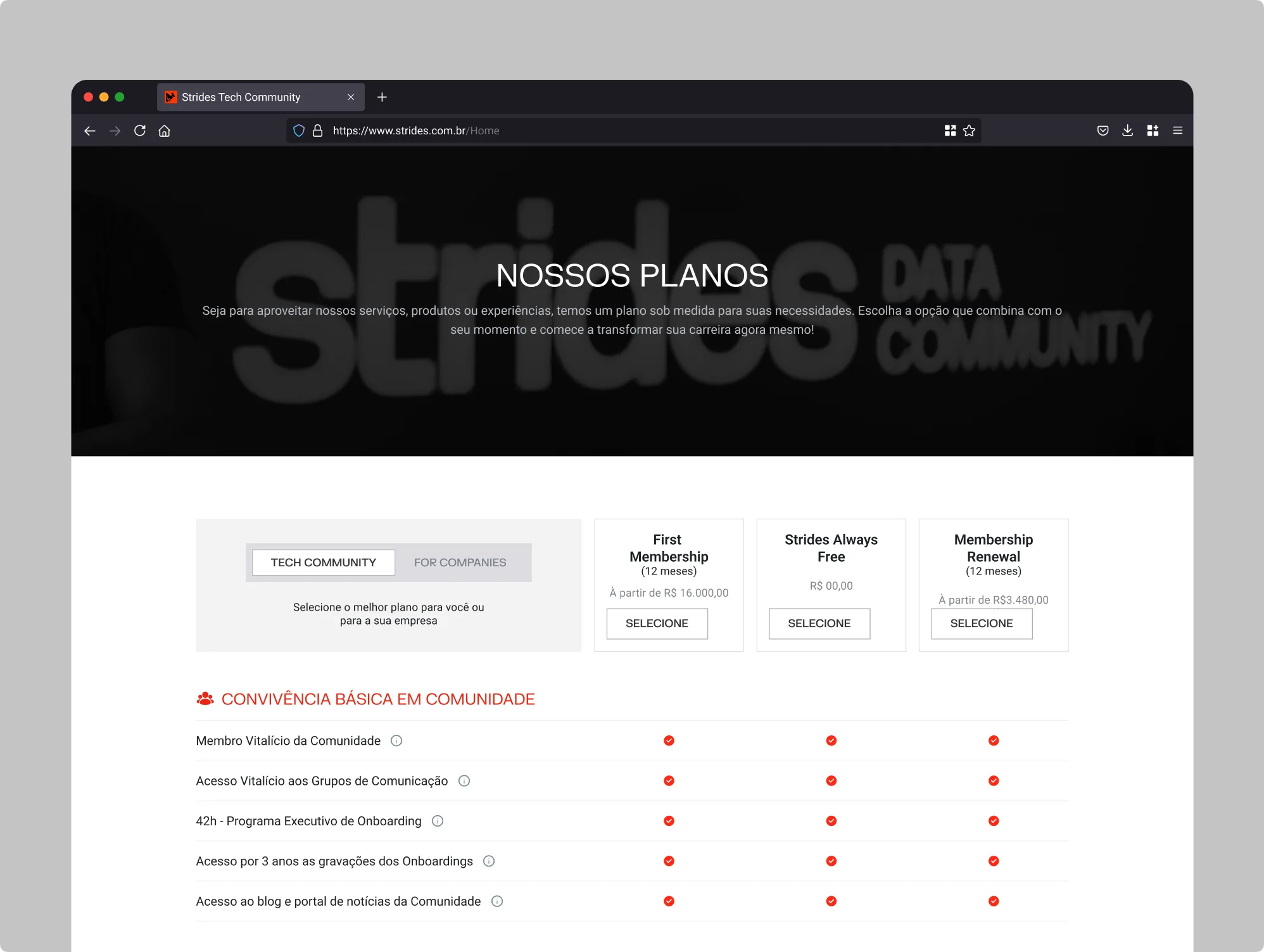
Task: Click Strides Always Free check for Programa Executivo
Action: coord(831,821)
